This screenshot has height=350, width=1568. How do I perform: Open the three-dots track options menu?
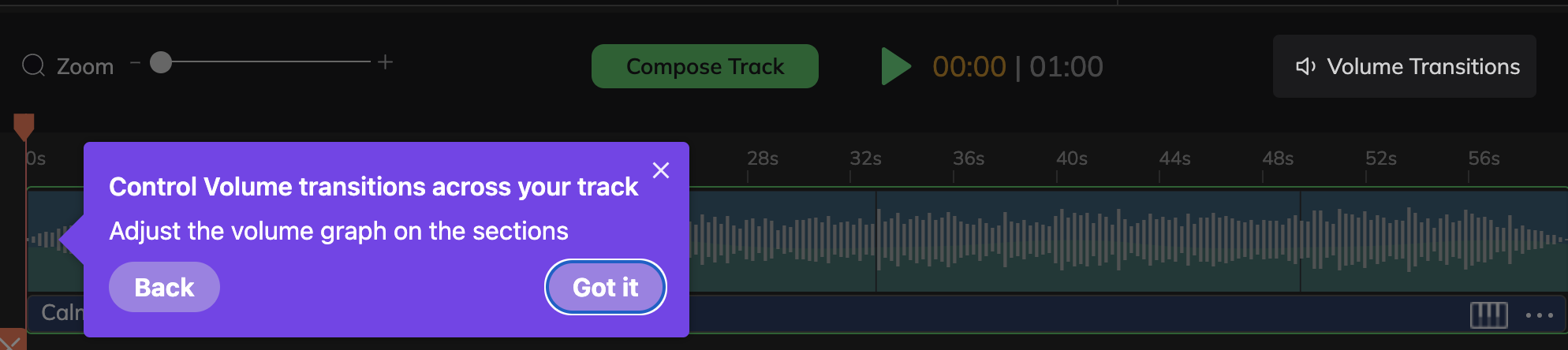[1539, 315]
